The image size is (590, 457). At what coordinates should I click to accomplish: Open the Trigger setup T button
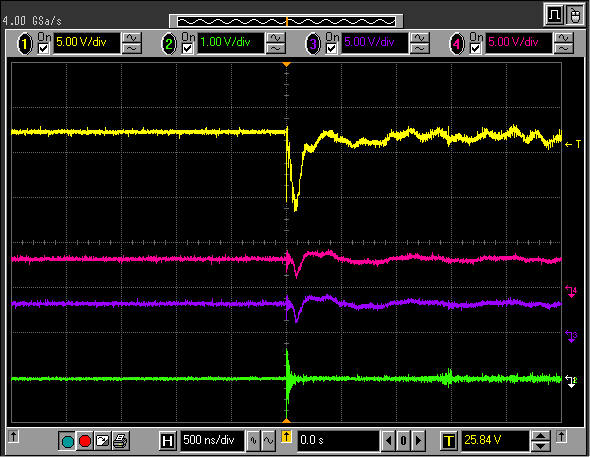coord(449,440)
